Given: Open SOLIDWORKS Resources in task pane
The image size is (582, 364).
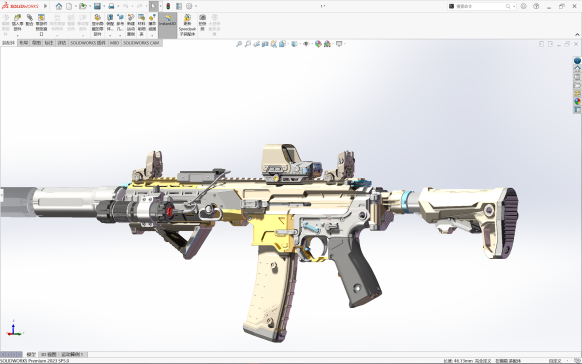Looking at the screenshot, I should pyautogui.click(x=577, y=69).
